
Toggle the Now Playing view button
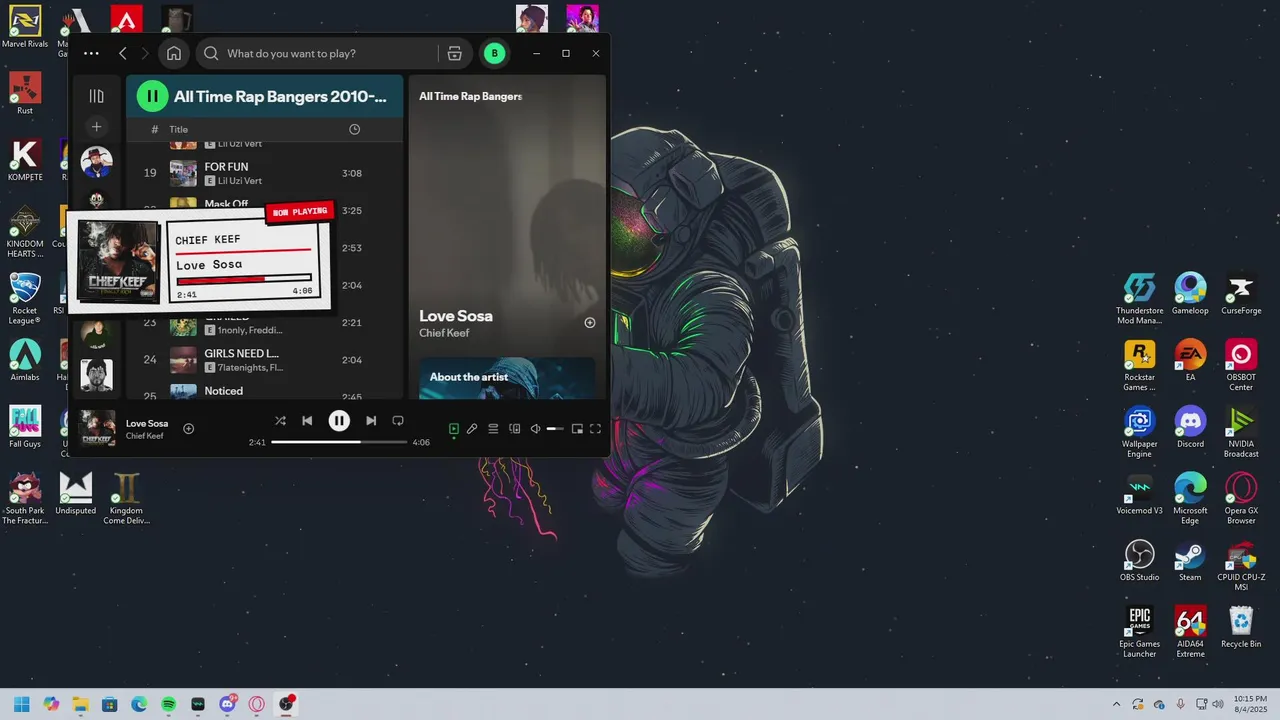click(x=453, y=428)
